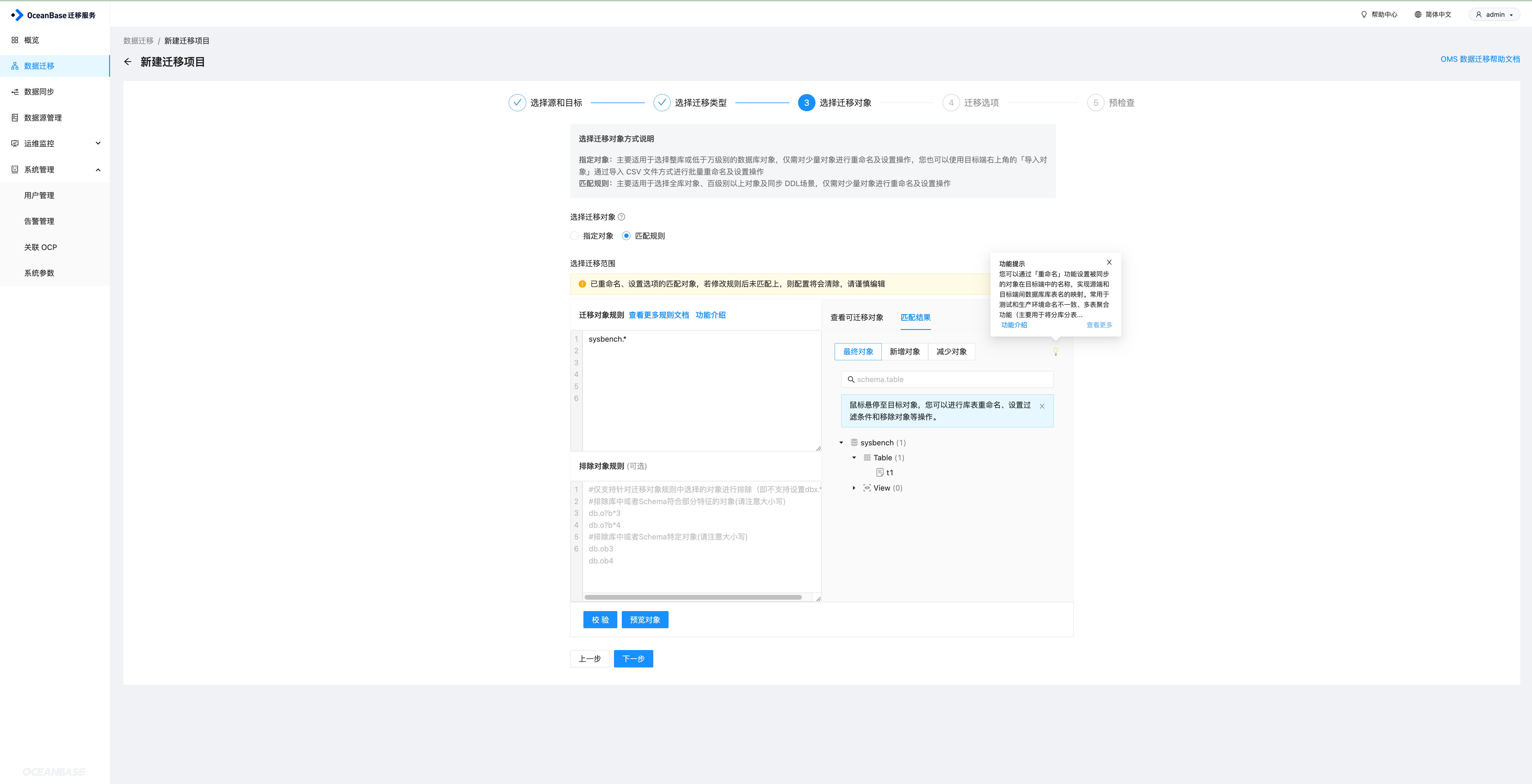Close the 功能提示 popup
Viewport: 1532px width, 784px height.
tap(1109, 262)
